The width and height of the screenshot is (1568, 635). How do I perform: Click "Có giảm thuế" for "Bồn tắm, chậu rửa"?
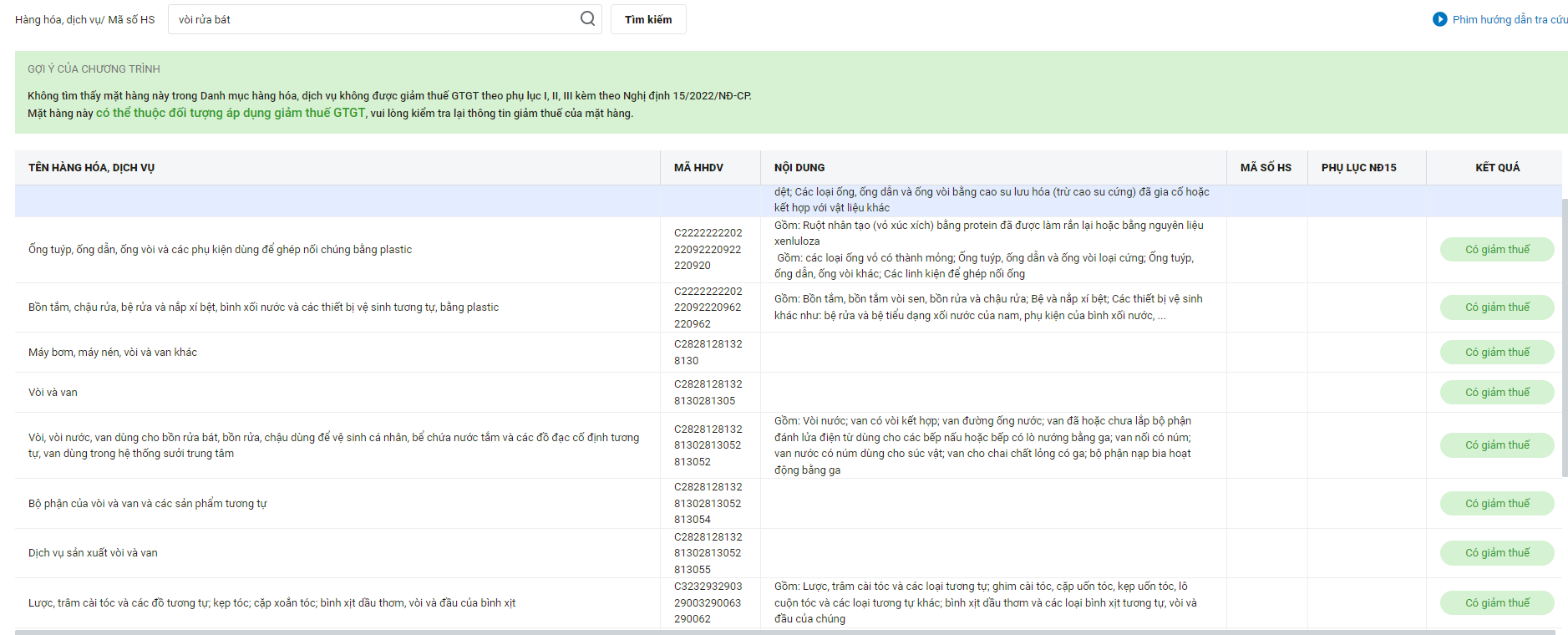tap(1497, 307)
